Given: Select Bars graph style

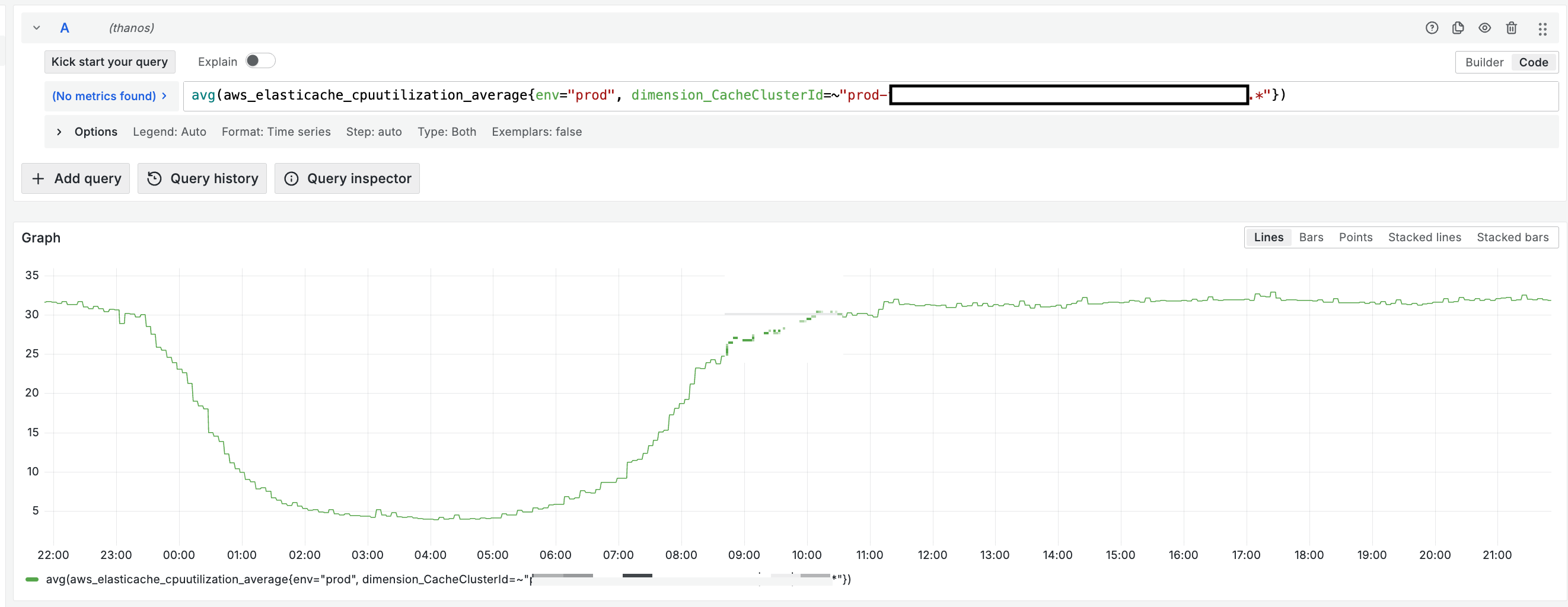Looking at the screenshot, I should pos(1311,237).
